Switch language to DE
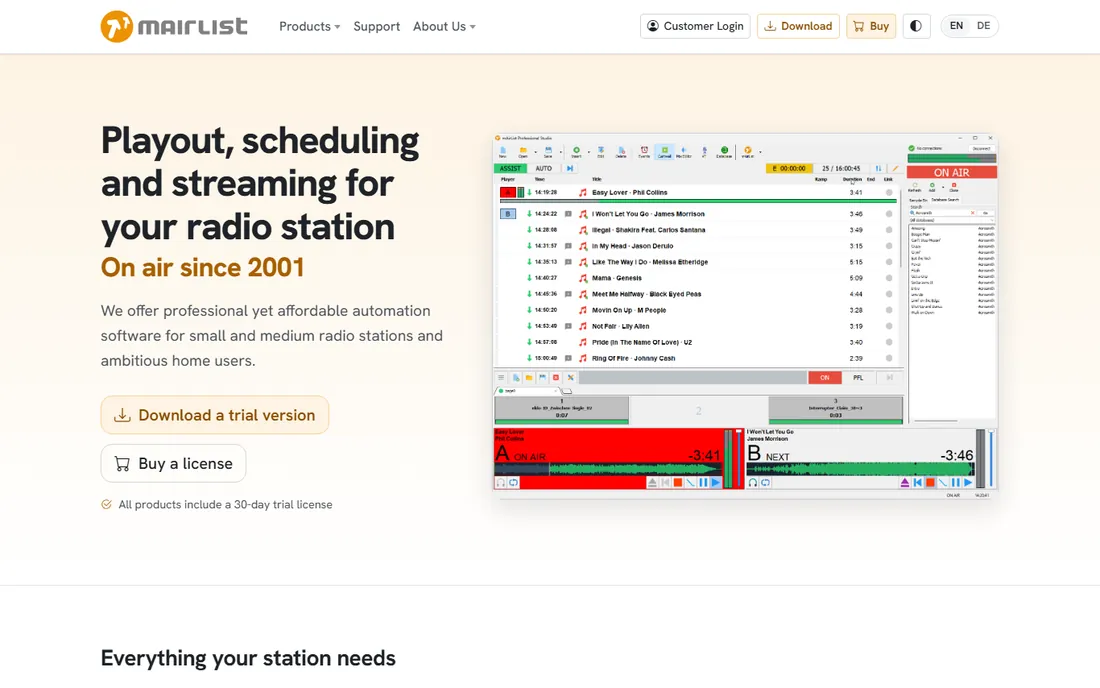This screenshot has height=688, width=1100. [984, 26]
